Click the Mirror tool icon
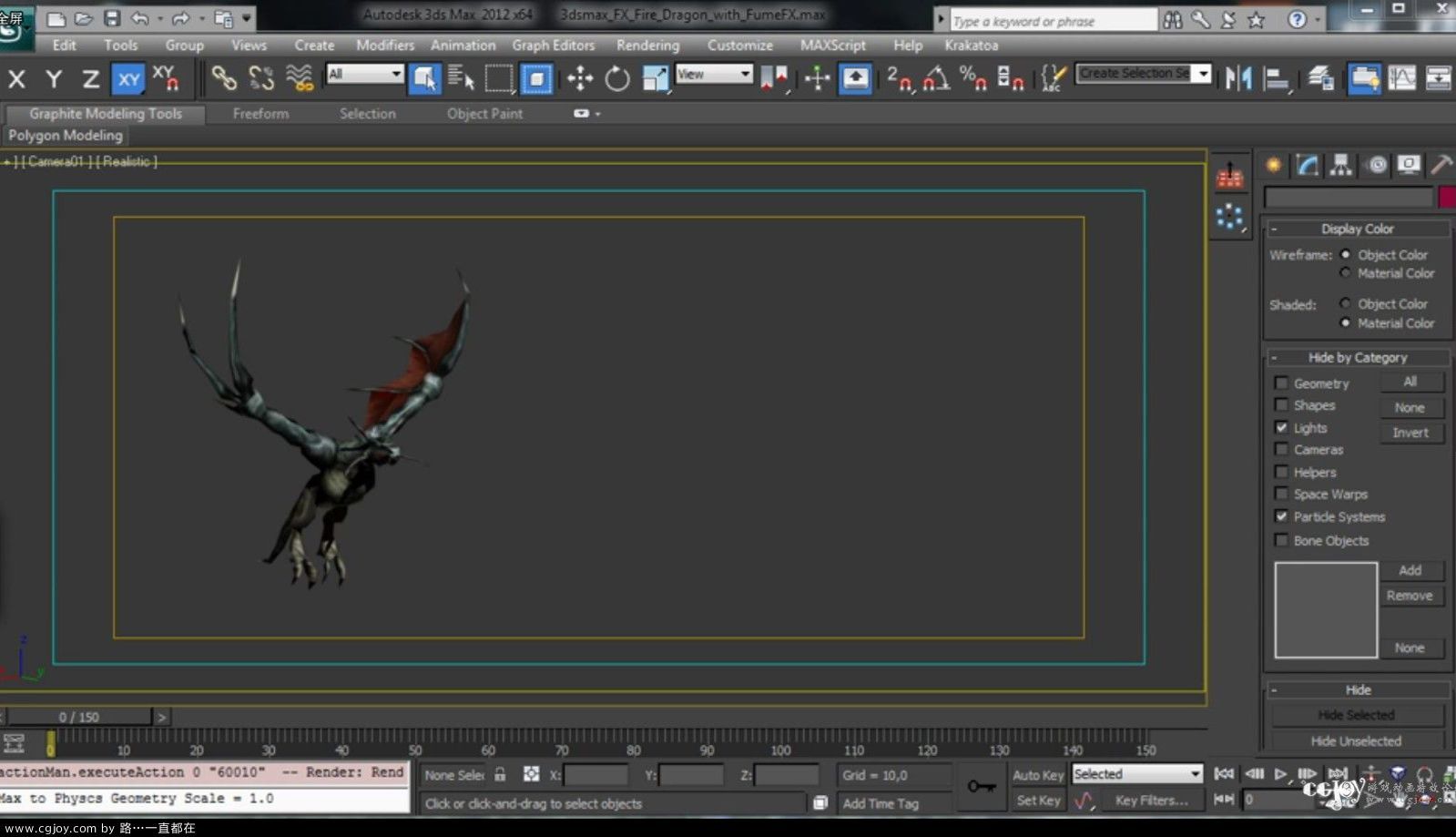1456x837 pixels. tap(1238, 79)
